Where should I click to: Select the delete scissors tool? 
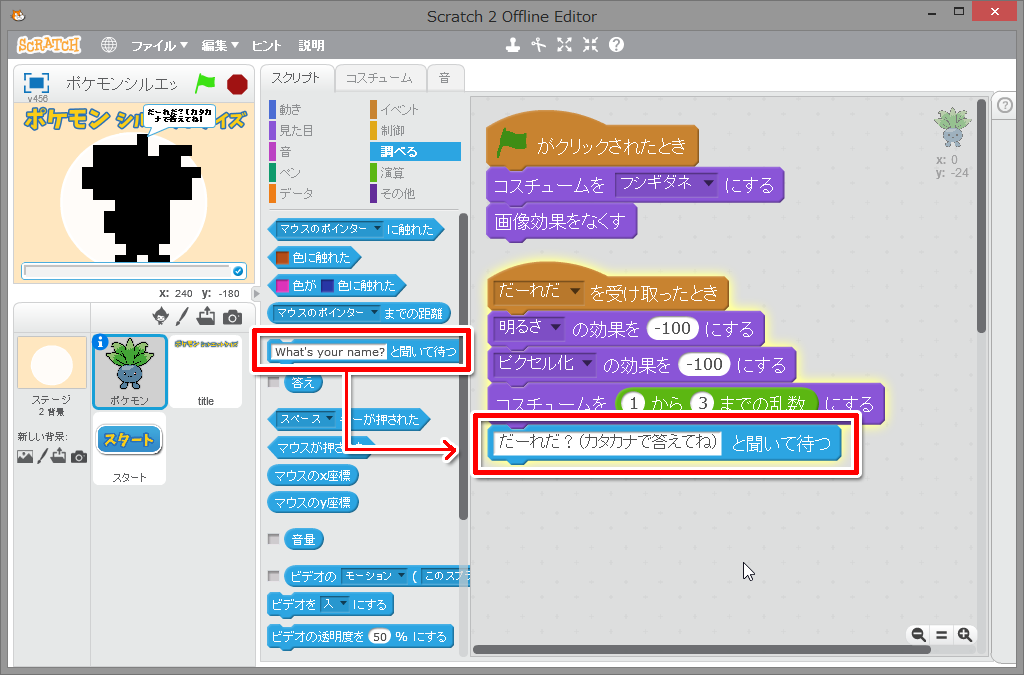click(x=538, y=45)
